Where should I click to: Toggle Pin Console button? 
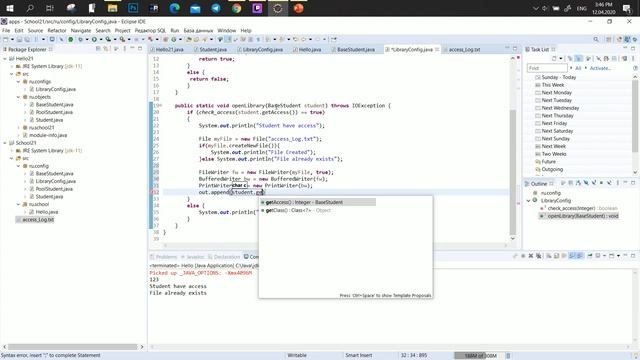point(590,256)
